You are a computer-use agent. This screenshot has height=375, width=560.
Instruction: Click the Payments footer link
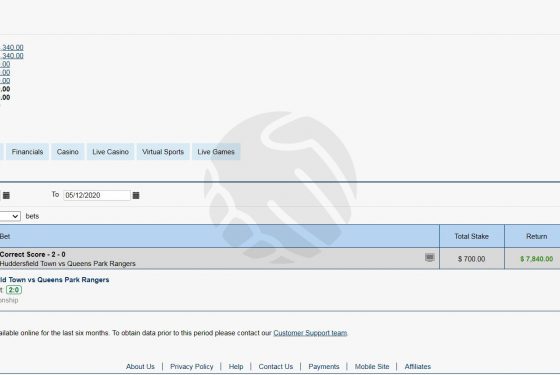pos(324,366)
